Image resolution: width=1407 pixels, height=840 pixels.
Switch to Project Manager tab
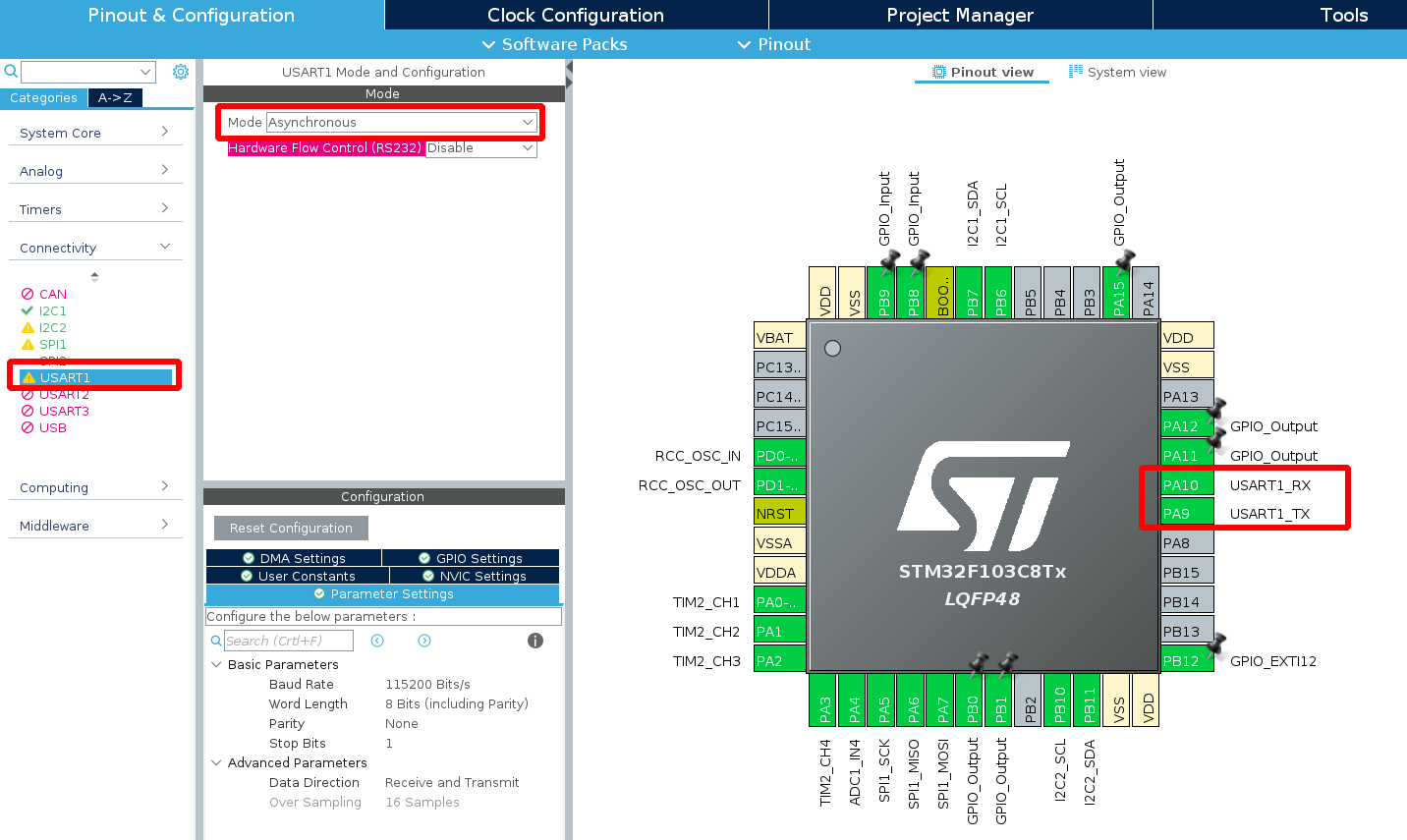(x=960, y=15)
